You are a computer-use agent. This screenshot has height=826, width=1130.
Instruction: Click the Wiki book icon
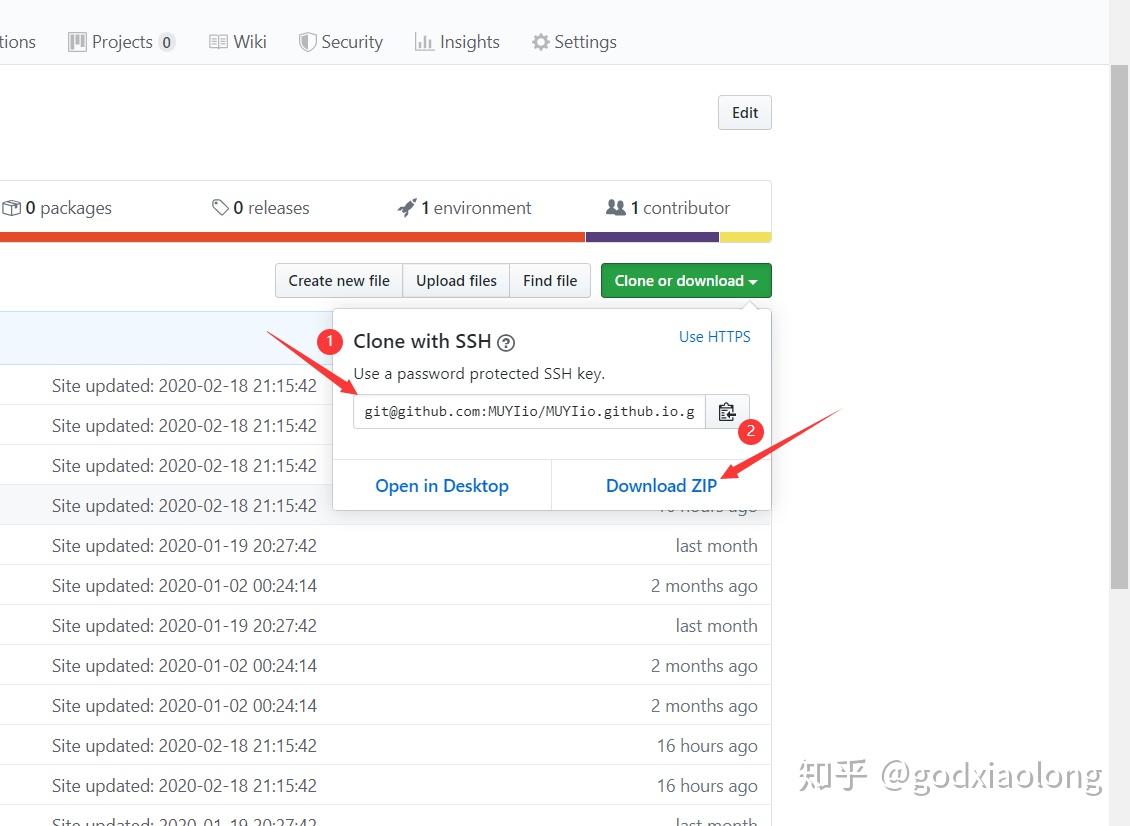tap(218, 41)
